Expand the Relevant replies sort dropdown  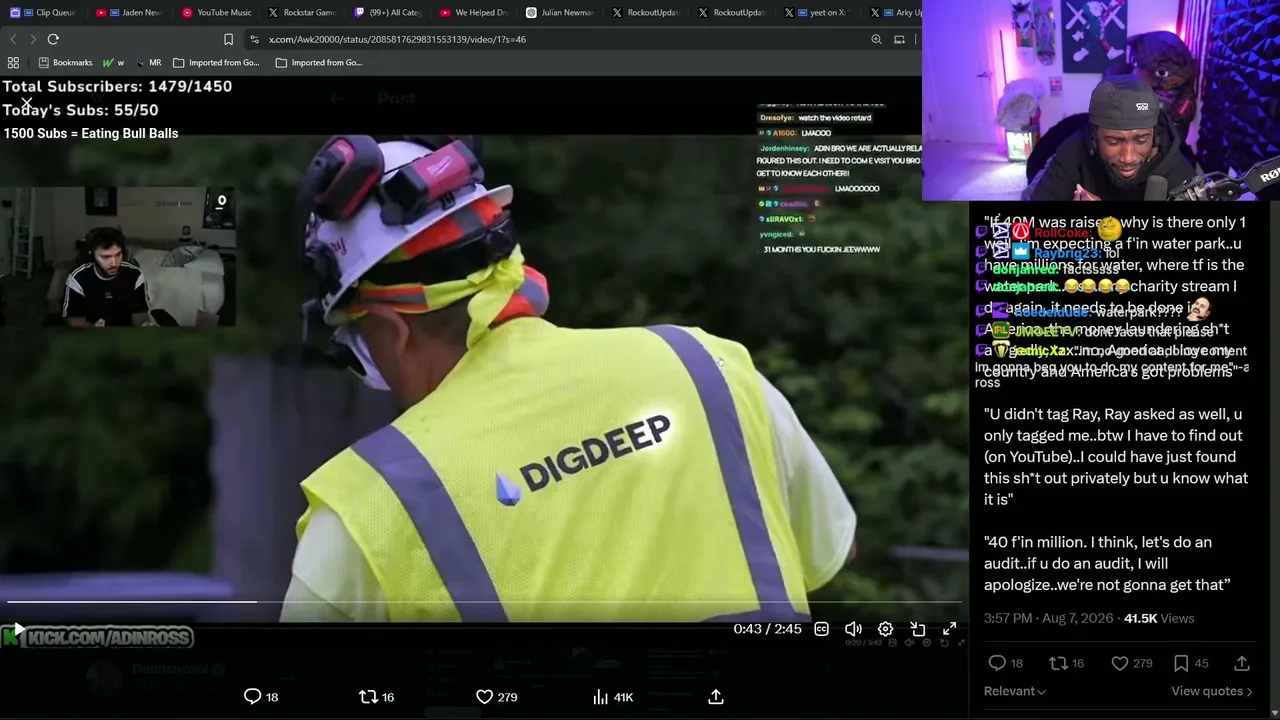click(x=1015, y=691)
